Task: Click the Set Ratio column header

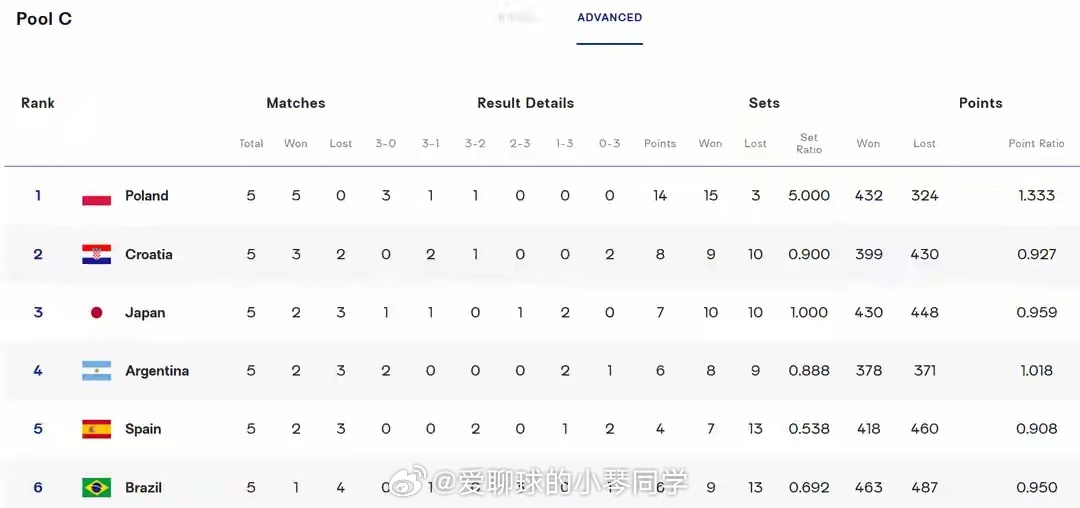Action: 809,143
